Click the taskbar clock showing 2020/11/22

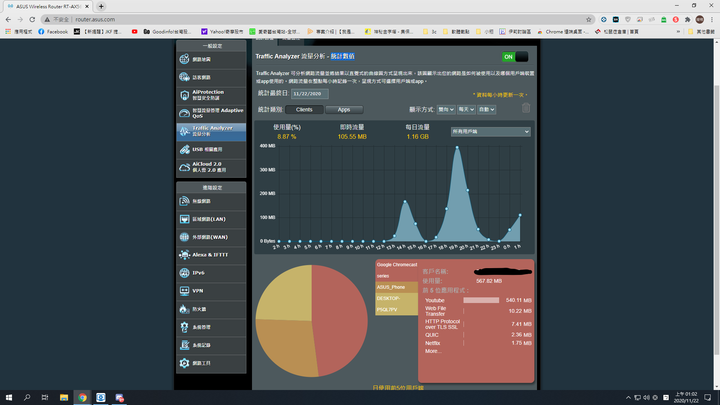click(x=685, y=397)
